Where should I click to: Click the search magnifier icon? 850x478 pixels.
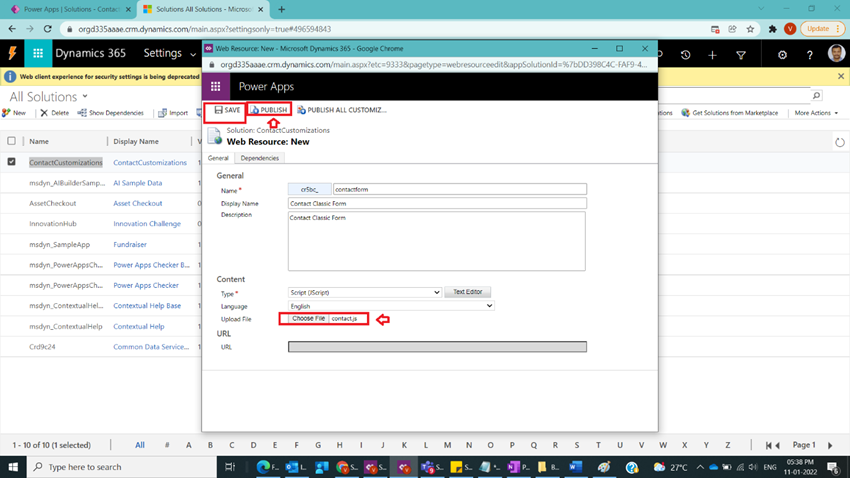tap(816, 96)
